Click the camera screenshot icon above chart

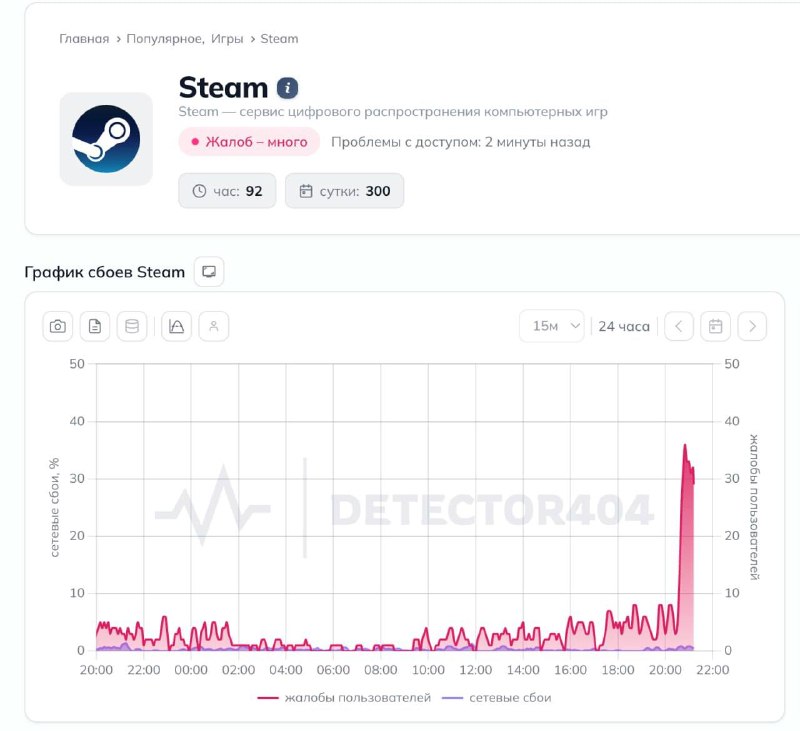coord(58,326)
